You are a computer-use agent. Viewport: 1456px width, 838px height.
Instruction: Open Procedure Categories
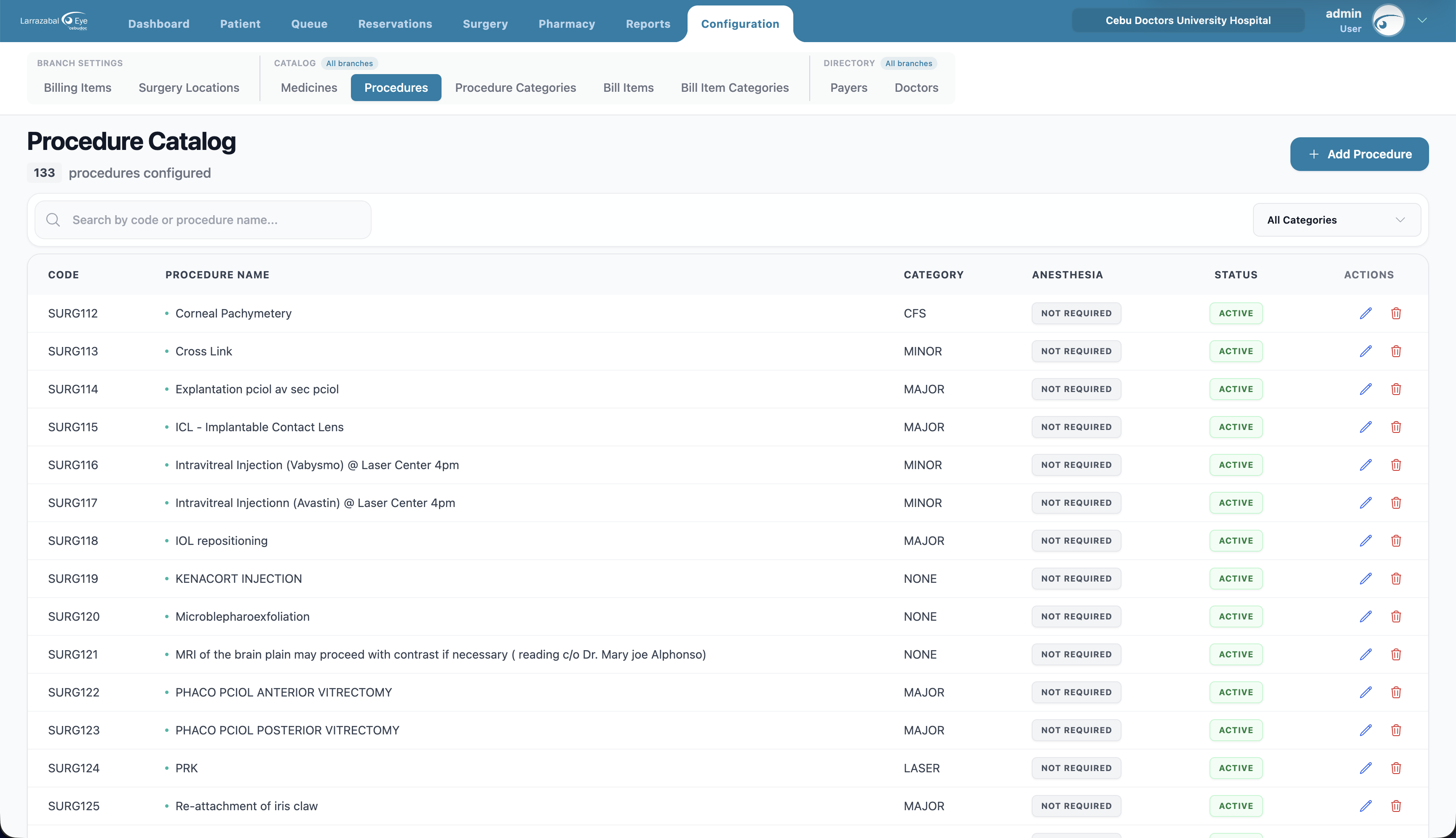click(x=515, y=88)
